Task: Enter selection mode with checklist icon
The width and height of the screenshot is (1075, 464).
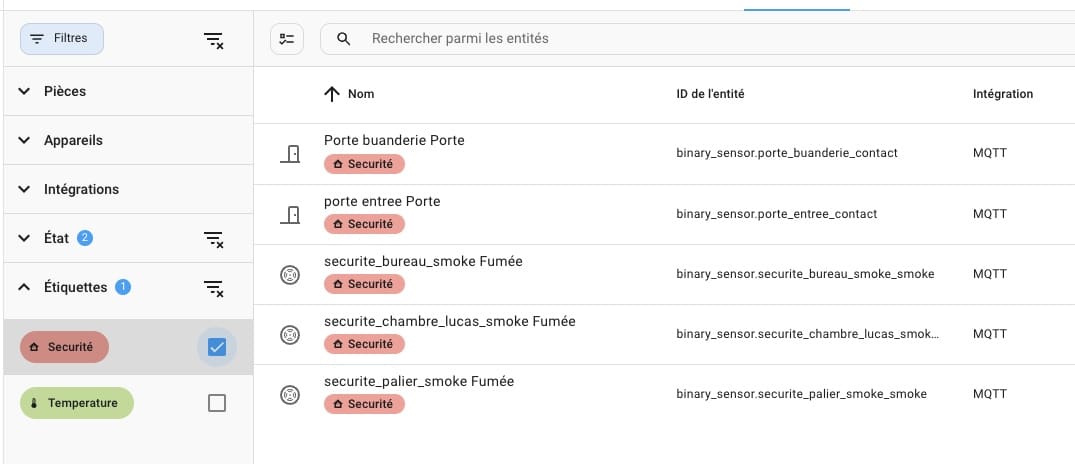Action: tap(287, 39)
